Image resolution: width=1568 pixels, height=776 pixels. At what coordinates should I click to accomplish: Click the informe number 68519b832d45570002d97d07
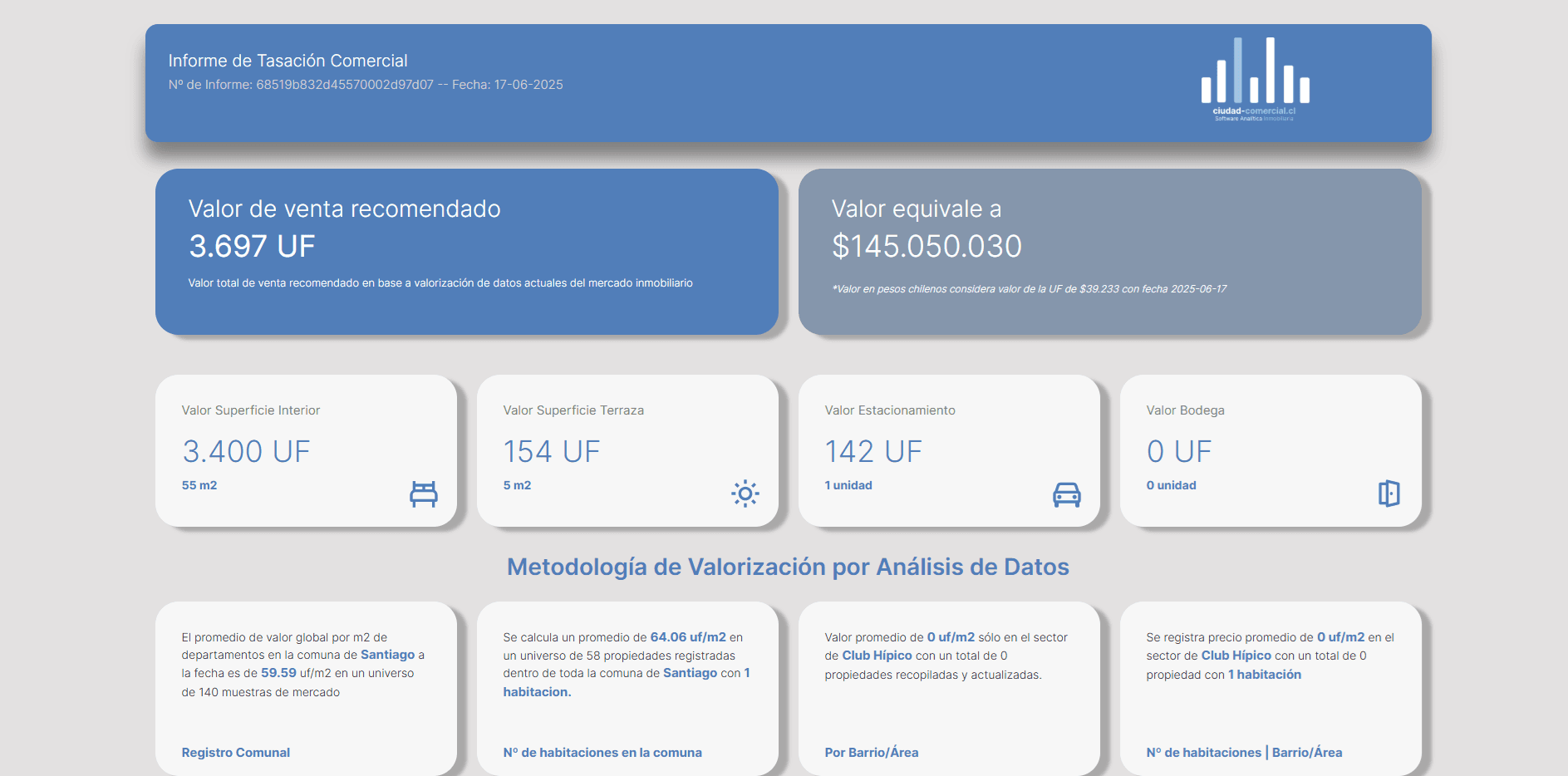pos(343,84)
